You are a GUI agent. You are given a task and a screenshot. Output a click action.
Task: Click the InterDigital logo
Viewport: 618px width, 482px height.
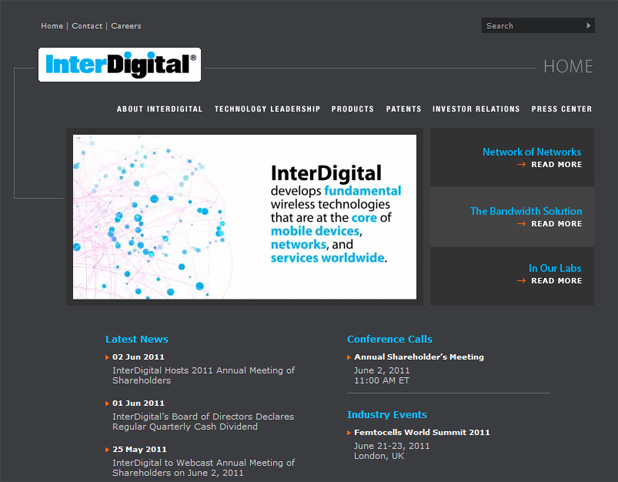(119, 65)
